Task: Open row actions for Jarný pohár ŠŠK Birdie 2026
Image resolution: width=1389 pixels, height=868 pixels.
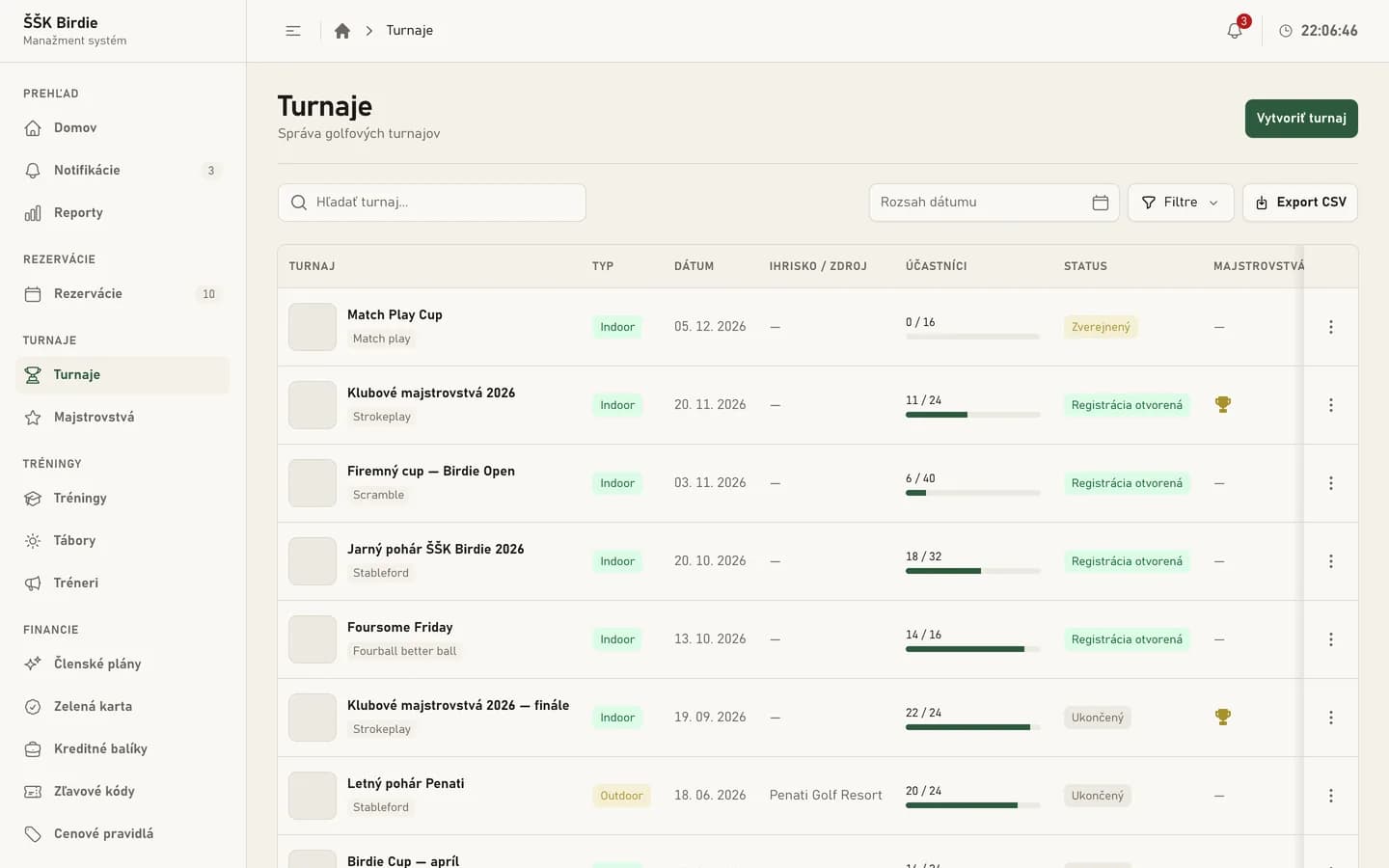Action: click(1331, 561)
